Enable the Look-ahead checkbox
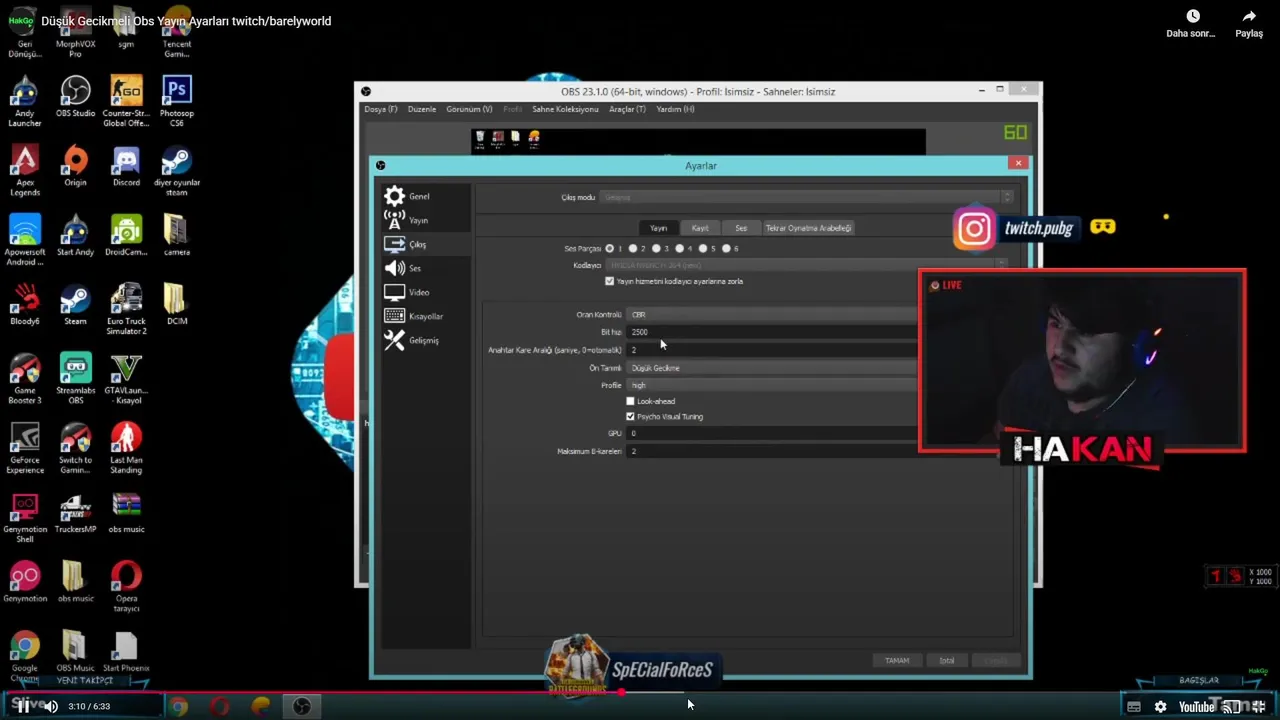The height and width of the screenshot is (720, 1280). coord(630,401)
